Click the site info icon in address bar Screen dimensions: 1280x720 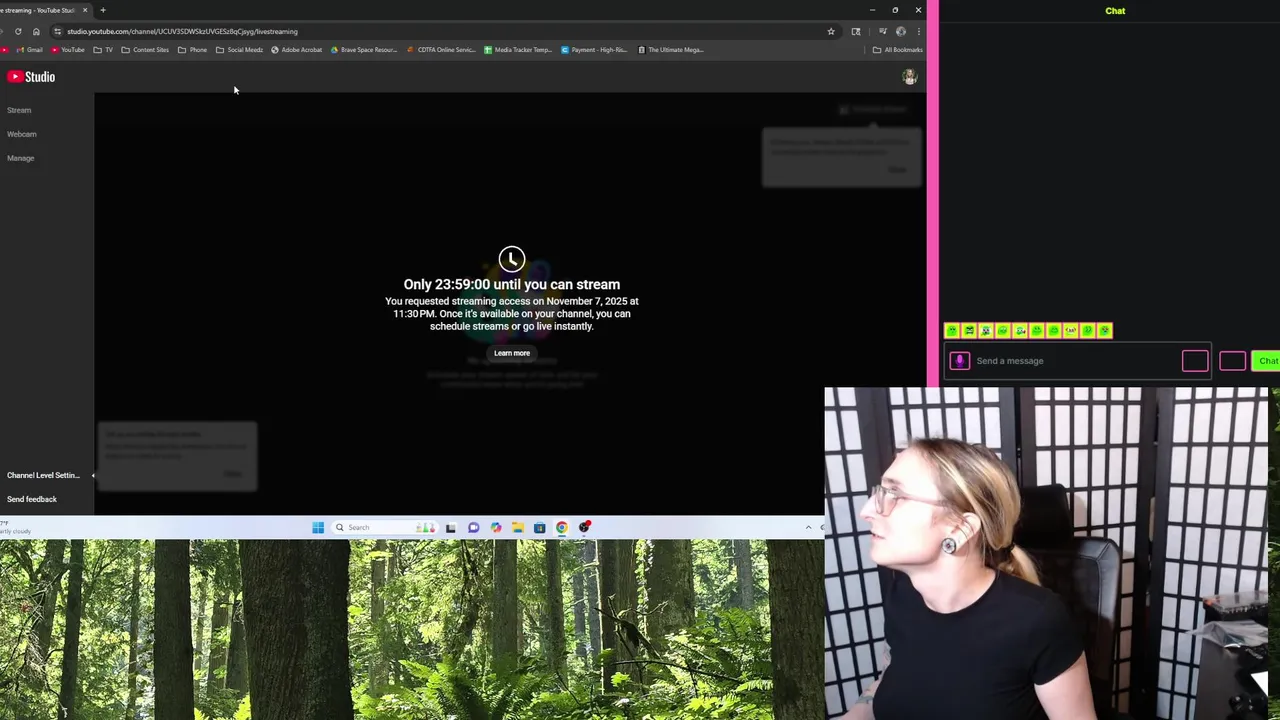click(57, 31)
